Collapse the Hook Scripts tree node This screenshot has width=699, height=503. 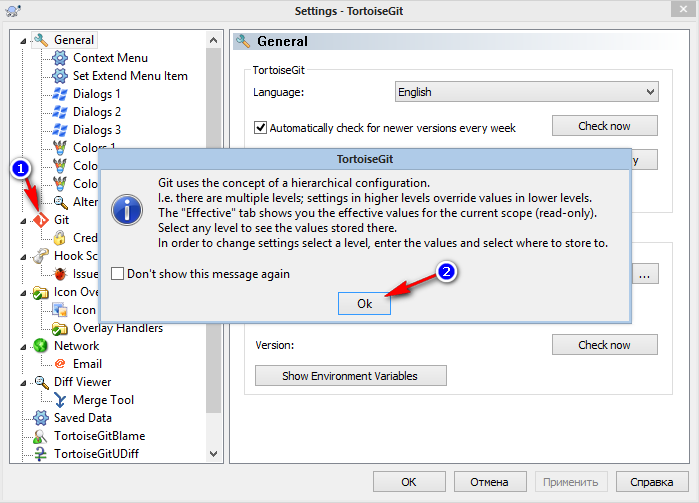pyautogui.click(x=23, y=257)
